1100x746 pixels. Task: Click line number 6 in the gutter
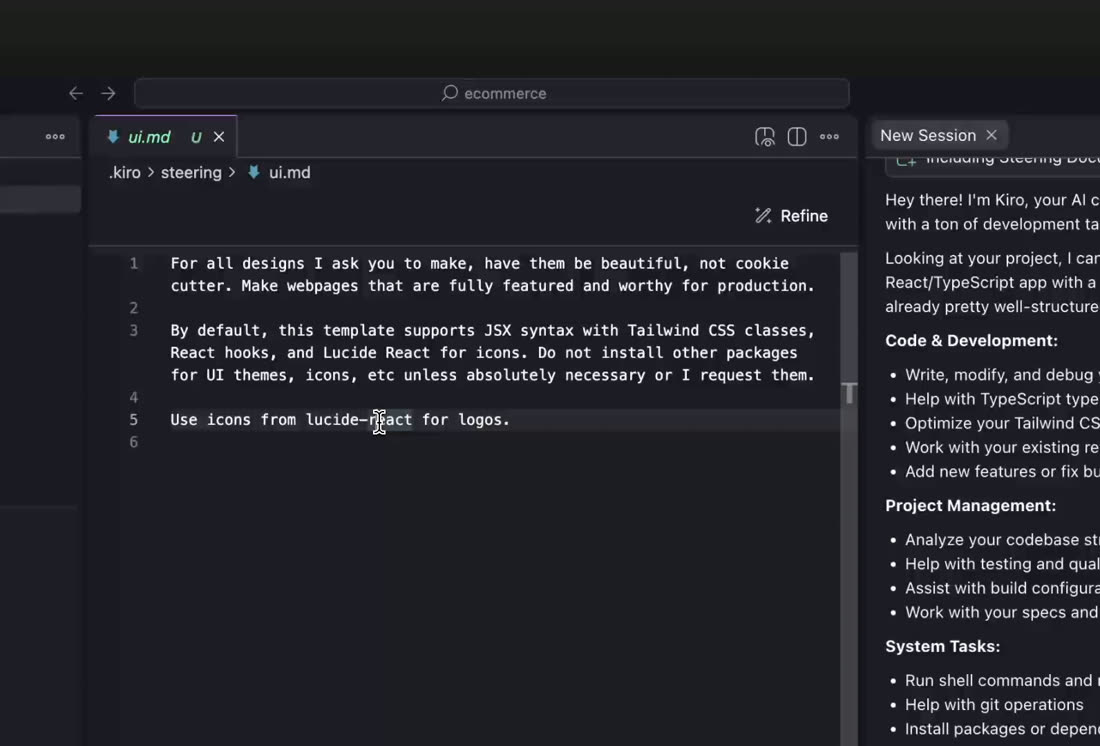(x=134, y=442)
